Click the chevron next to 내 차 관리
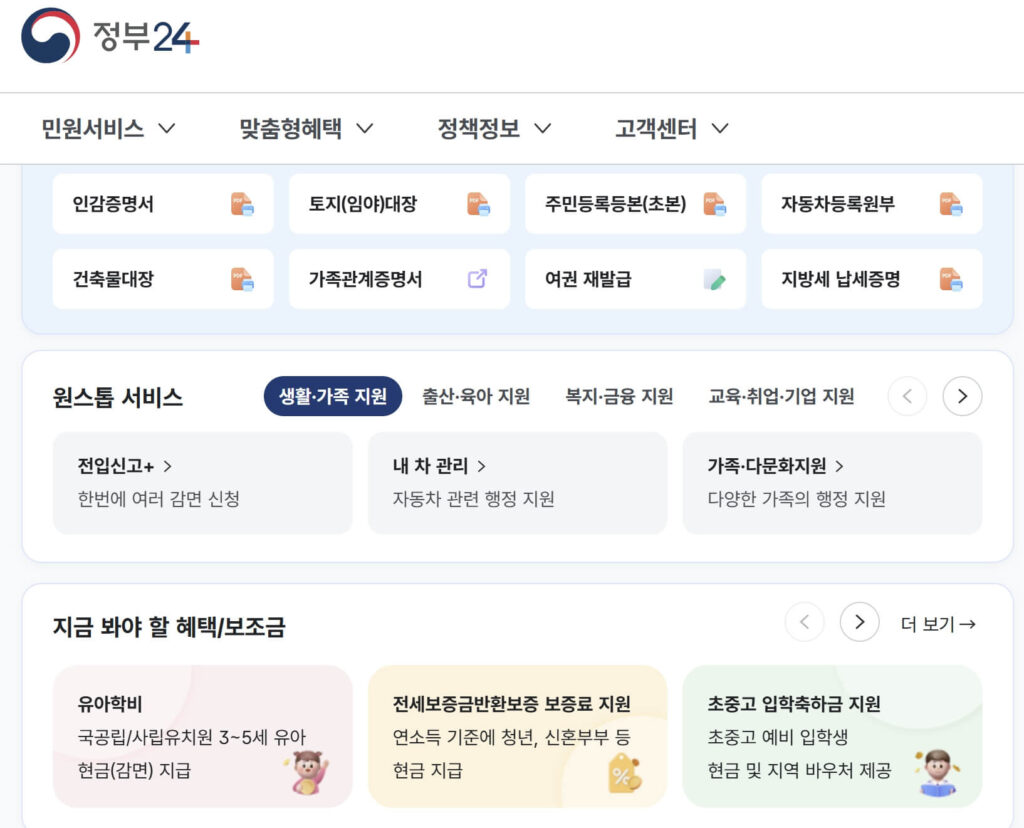This screenshot has height=828, width=1024. coord(481,466)
